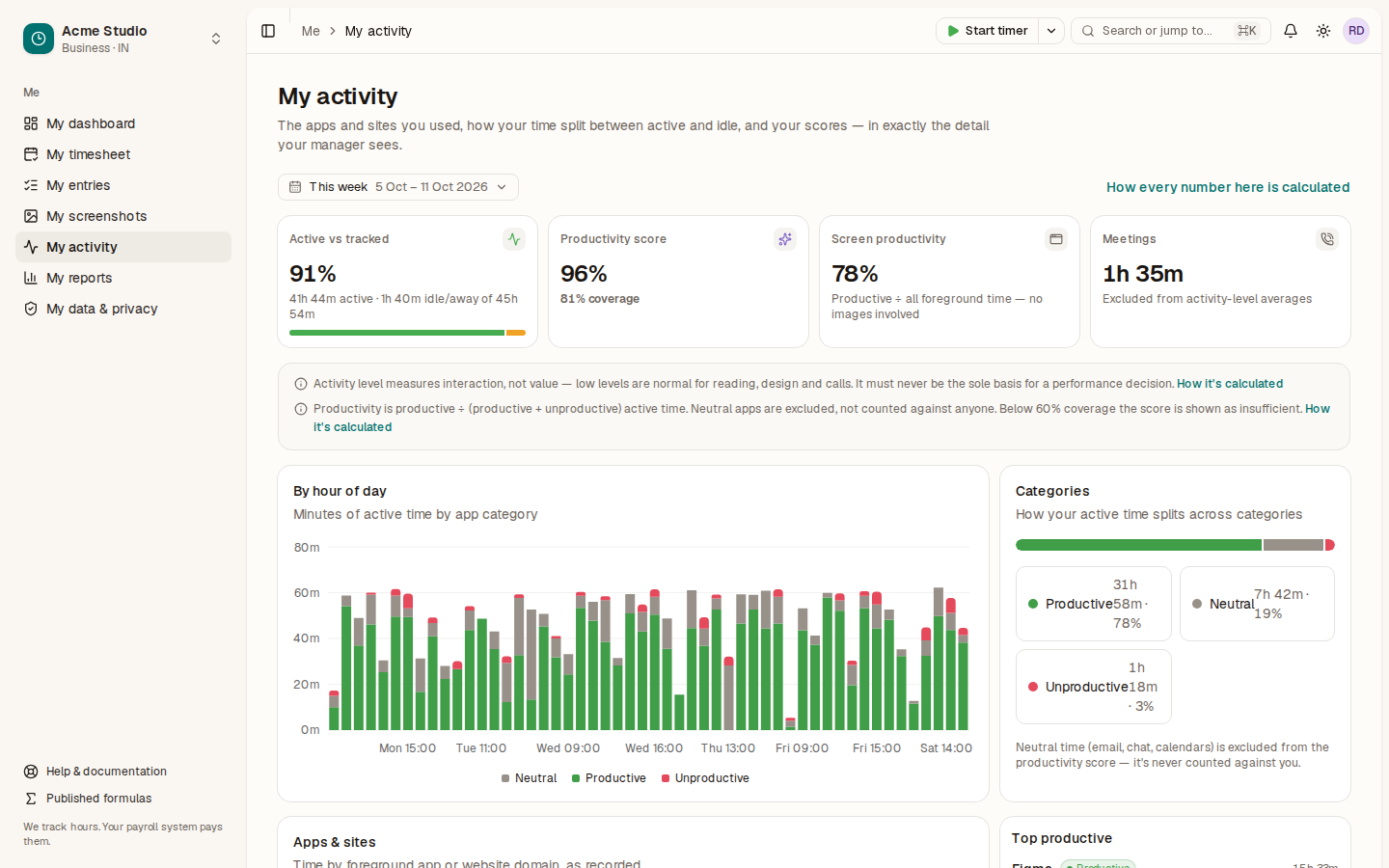Select the Unproductive category card
1389x868 pixels.
pyautogui.click(x=1094, y=687)
